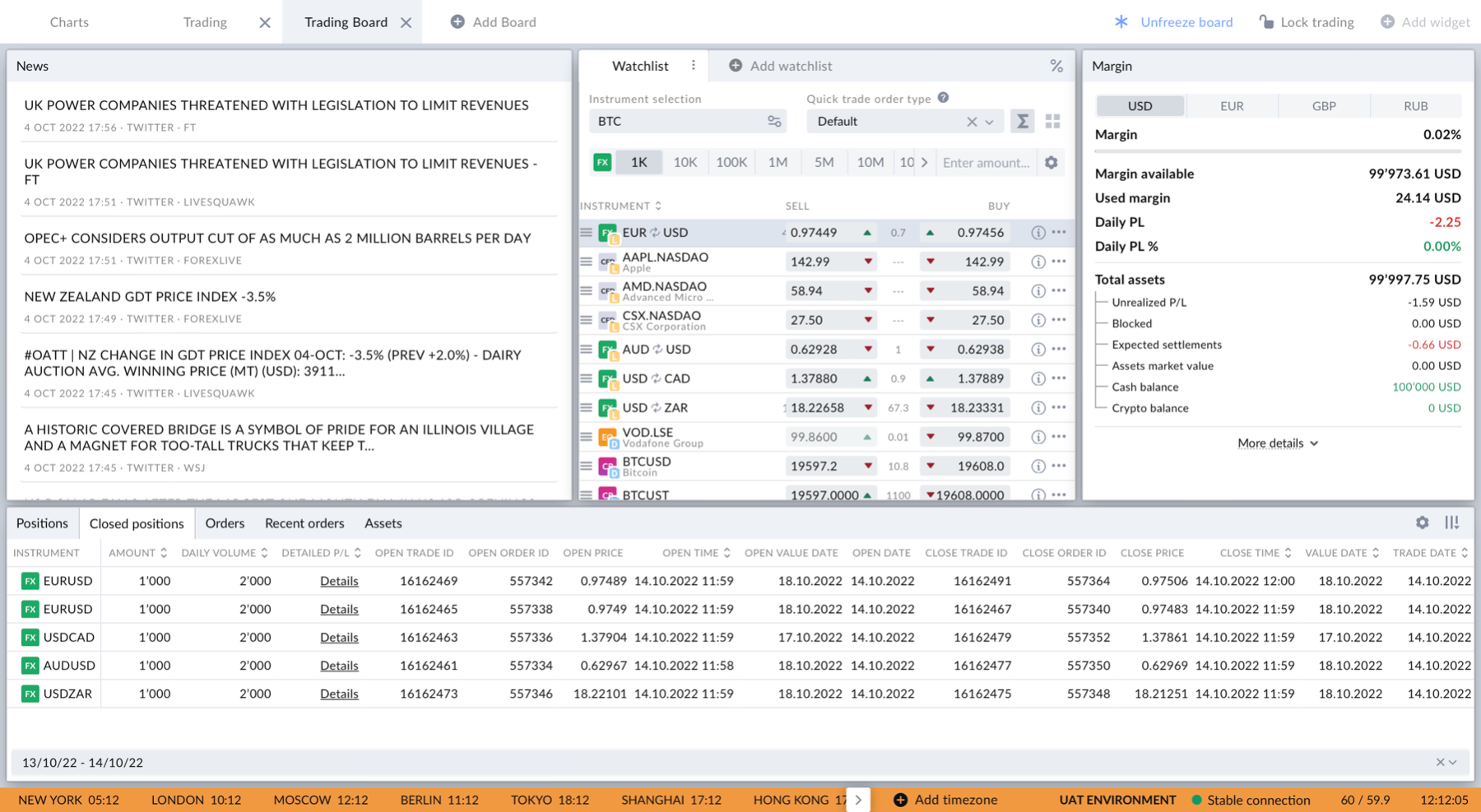Switch margin currency to EUR

pos(1232,106)
